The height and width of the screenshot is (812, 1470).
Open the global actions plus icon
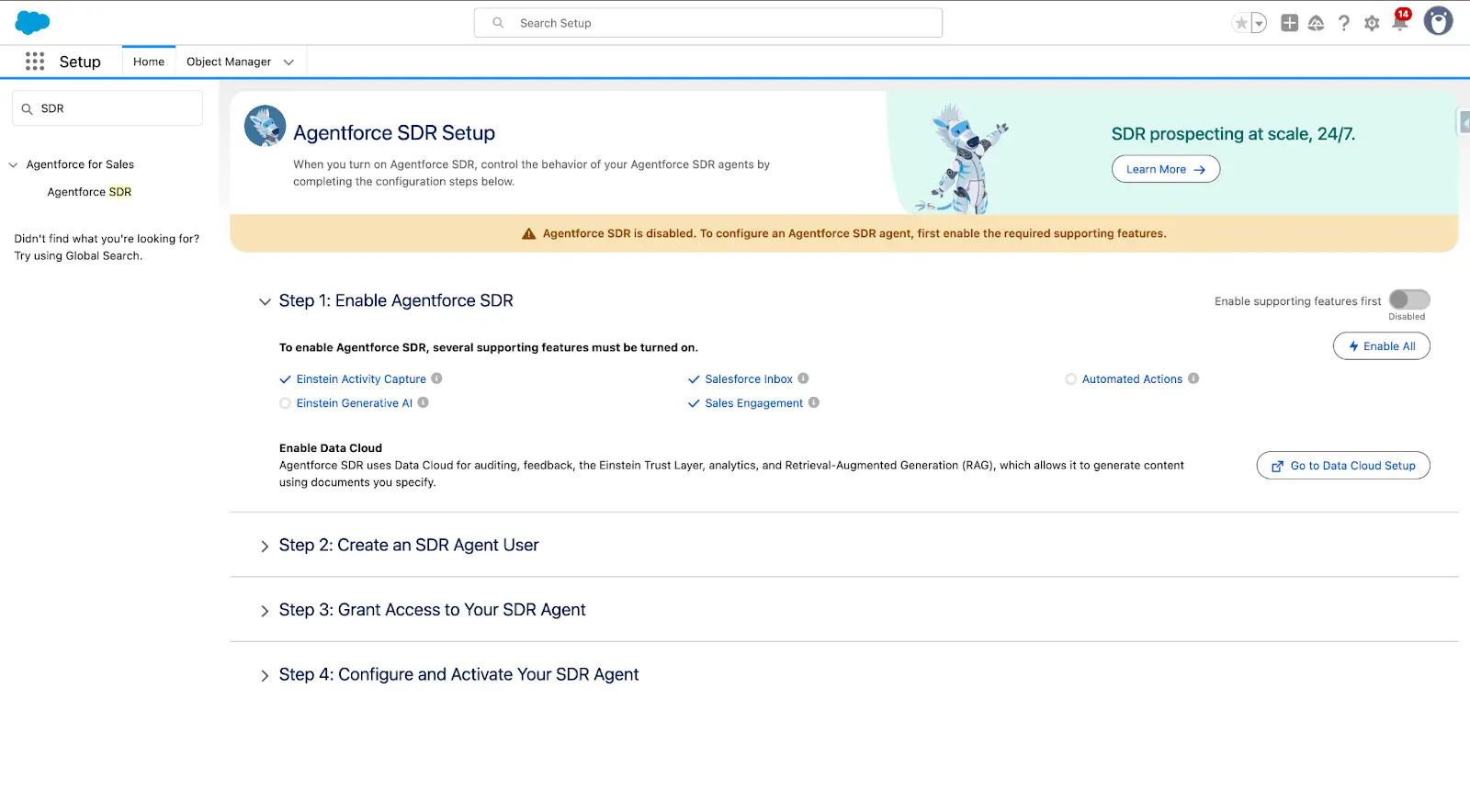pyautogui.click(x=1290, y=23)
